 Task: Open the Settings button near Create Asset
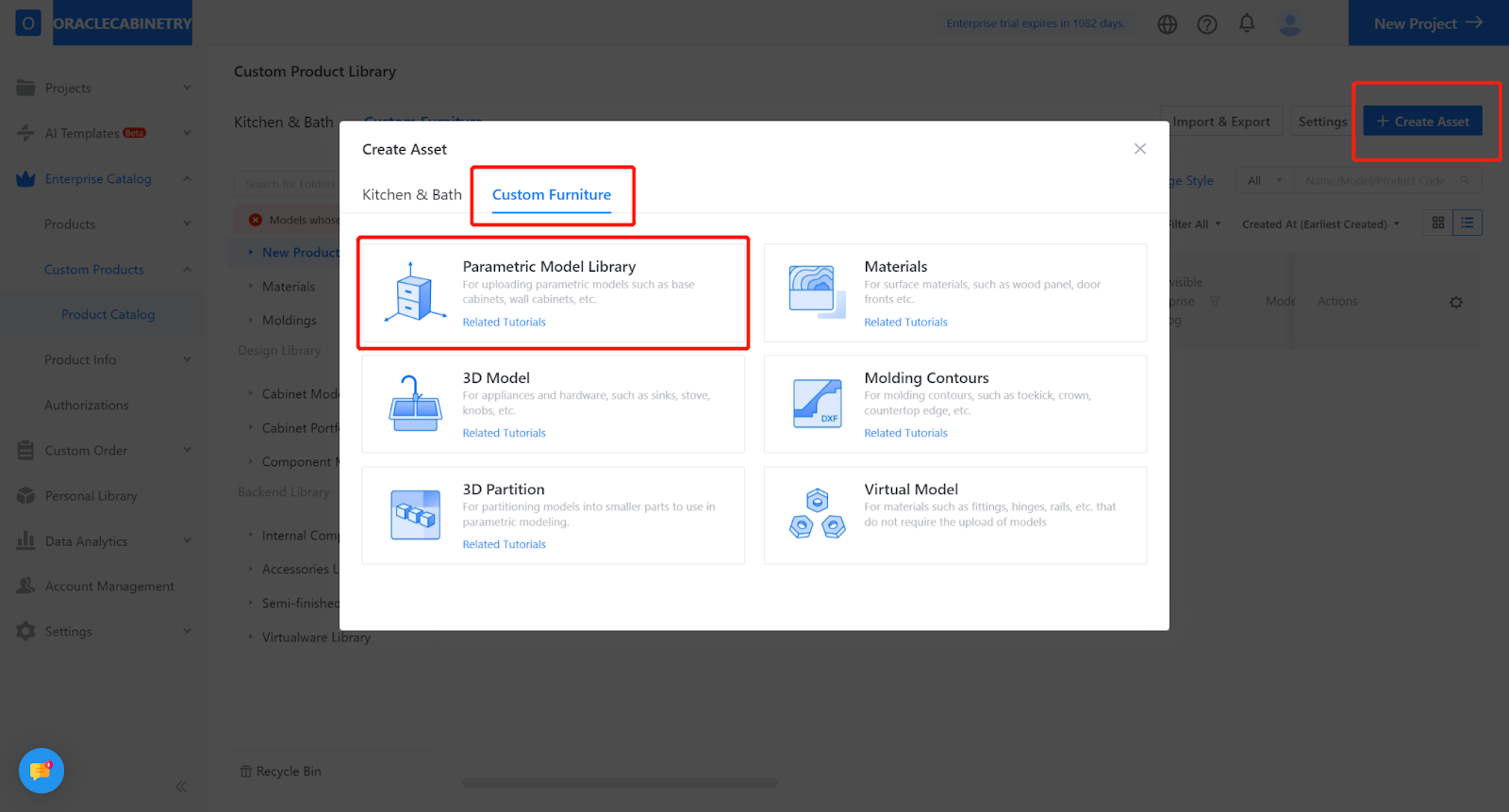[x=1322, y=121]
